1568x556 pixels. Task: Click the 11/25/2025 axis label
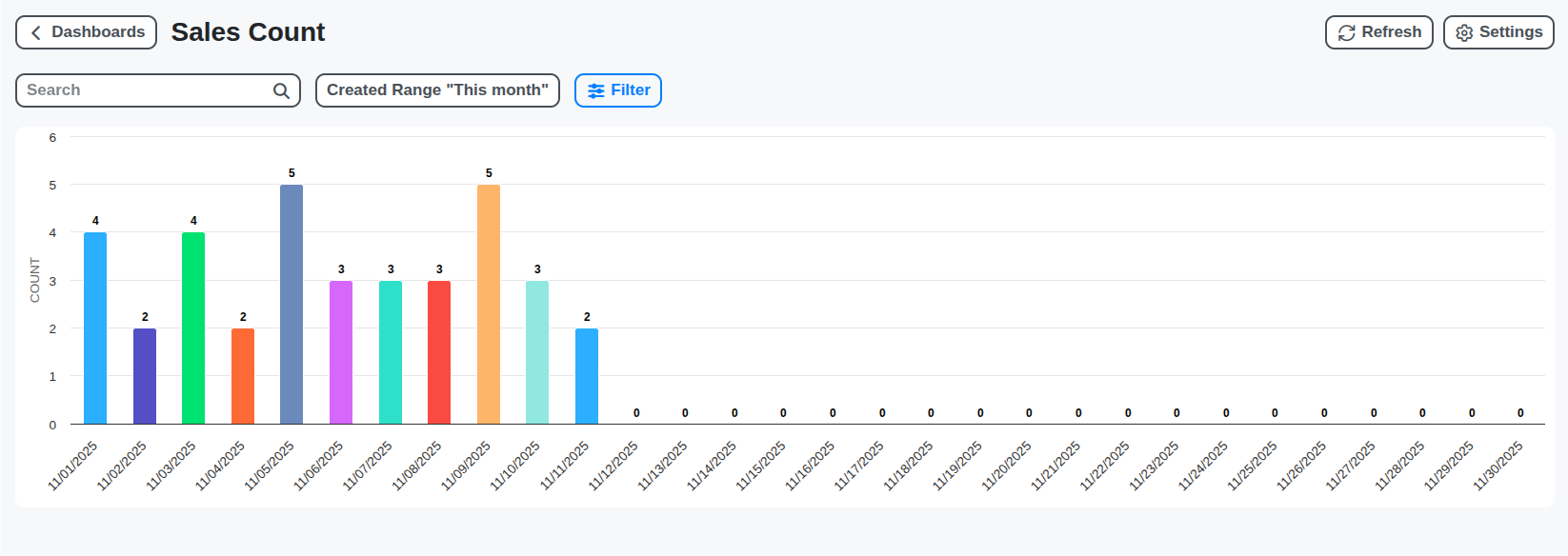pyautogui.click(x=1253, y=466)
